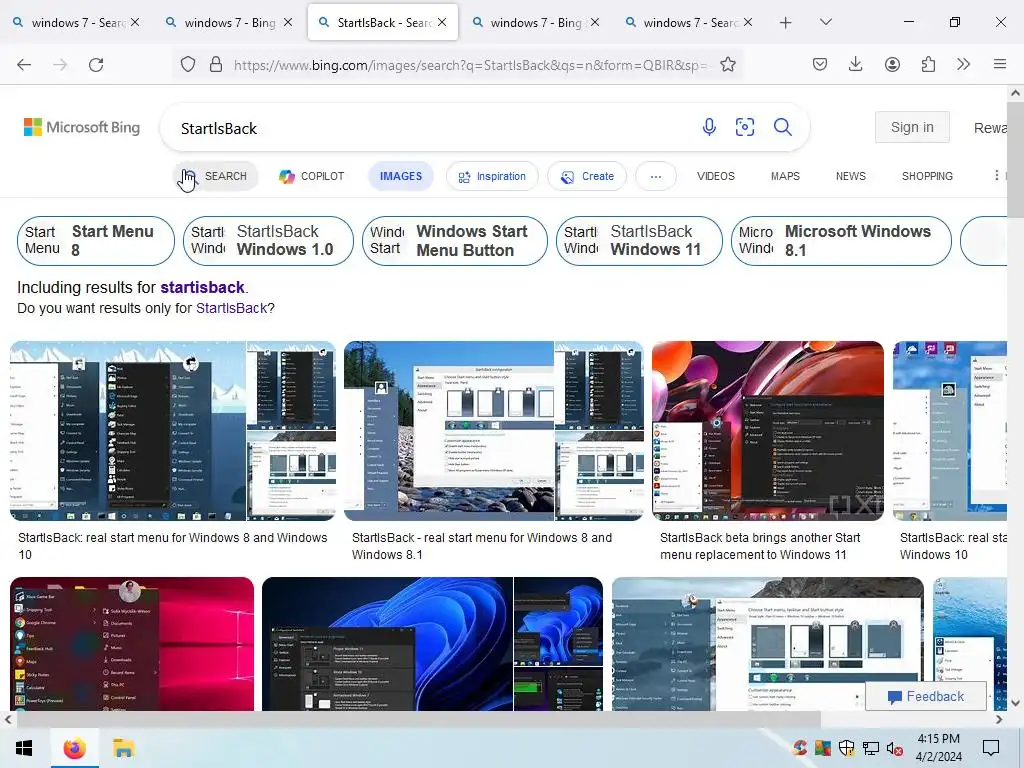The image size is (1024, 768).
Task: Open the Downloads panel
Action: [856, 64]
